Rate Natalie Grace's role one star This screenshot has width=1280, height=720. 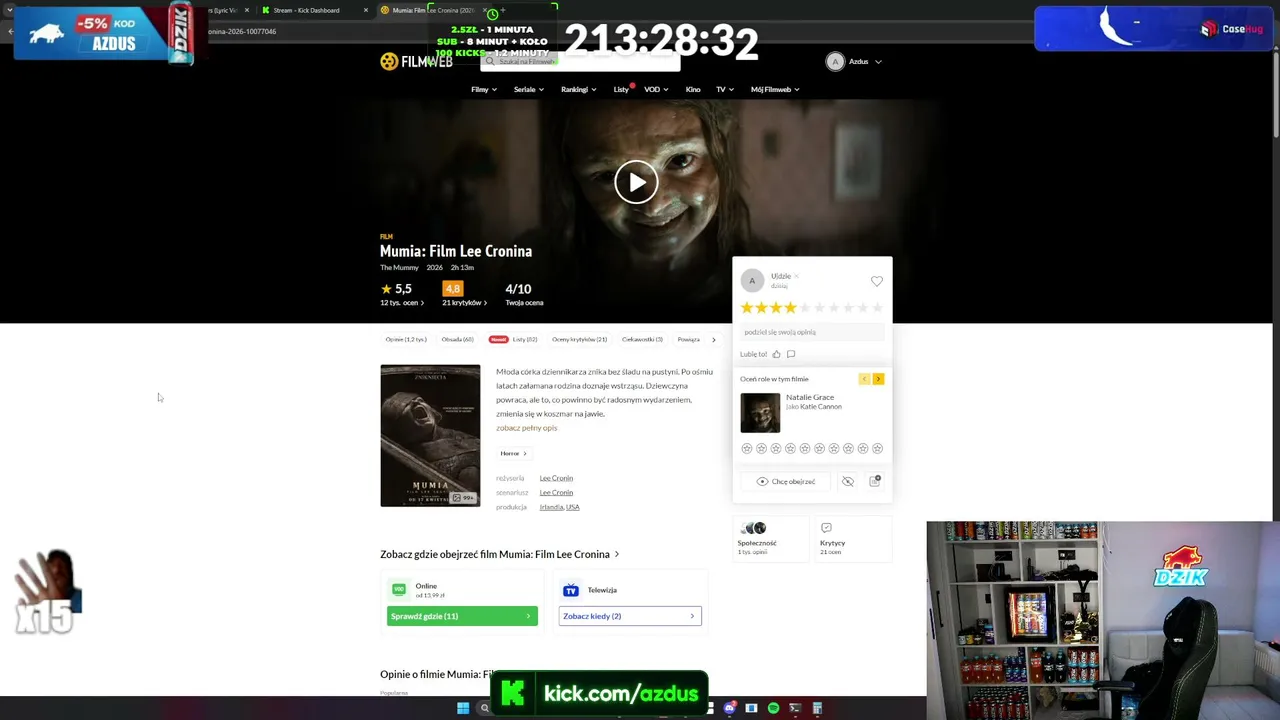click(x=747, y=449)
